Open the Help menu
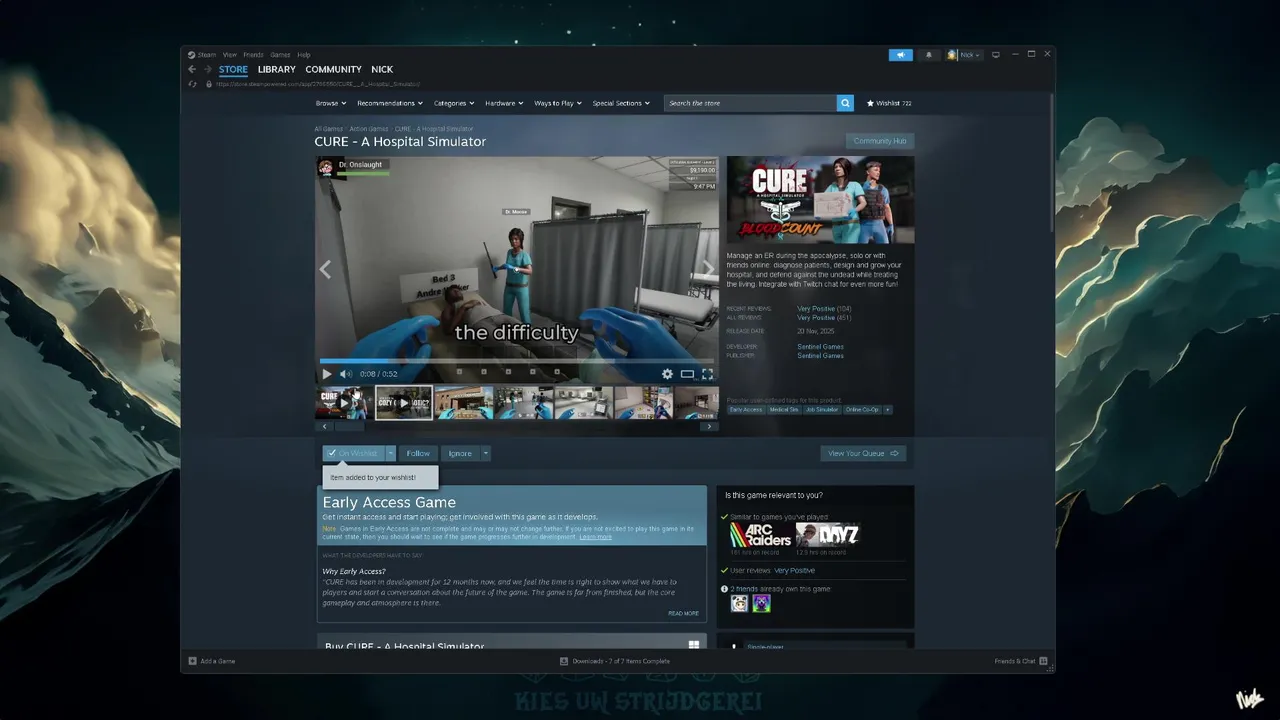This screenshot has width=1280, height=720. pyautogui.click(x=304, y=55)
